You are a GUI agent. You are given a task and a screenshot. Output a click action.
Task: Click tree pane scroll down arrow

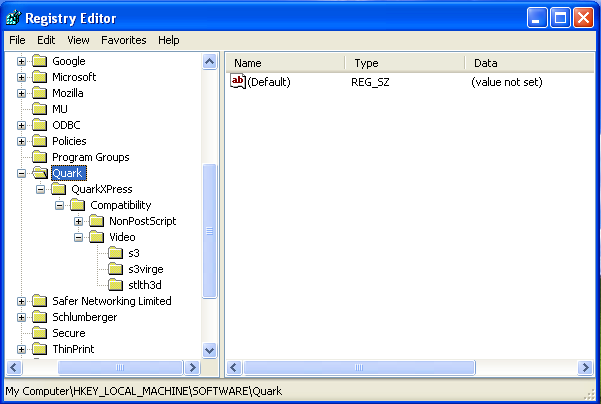point(210,350)
